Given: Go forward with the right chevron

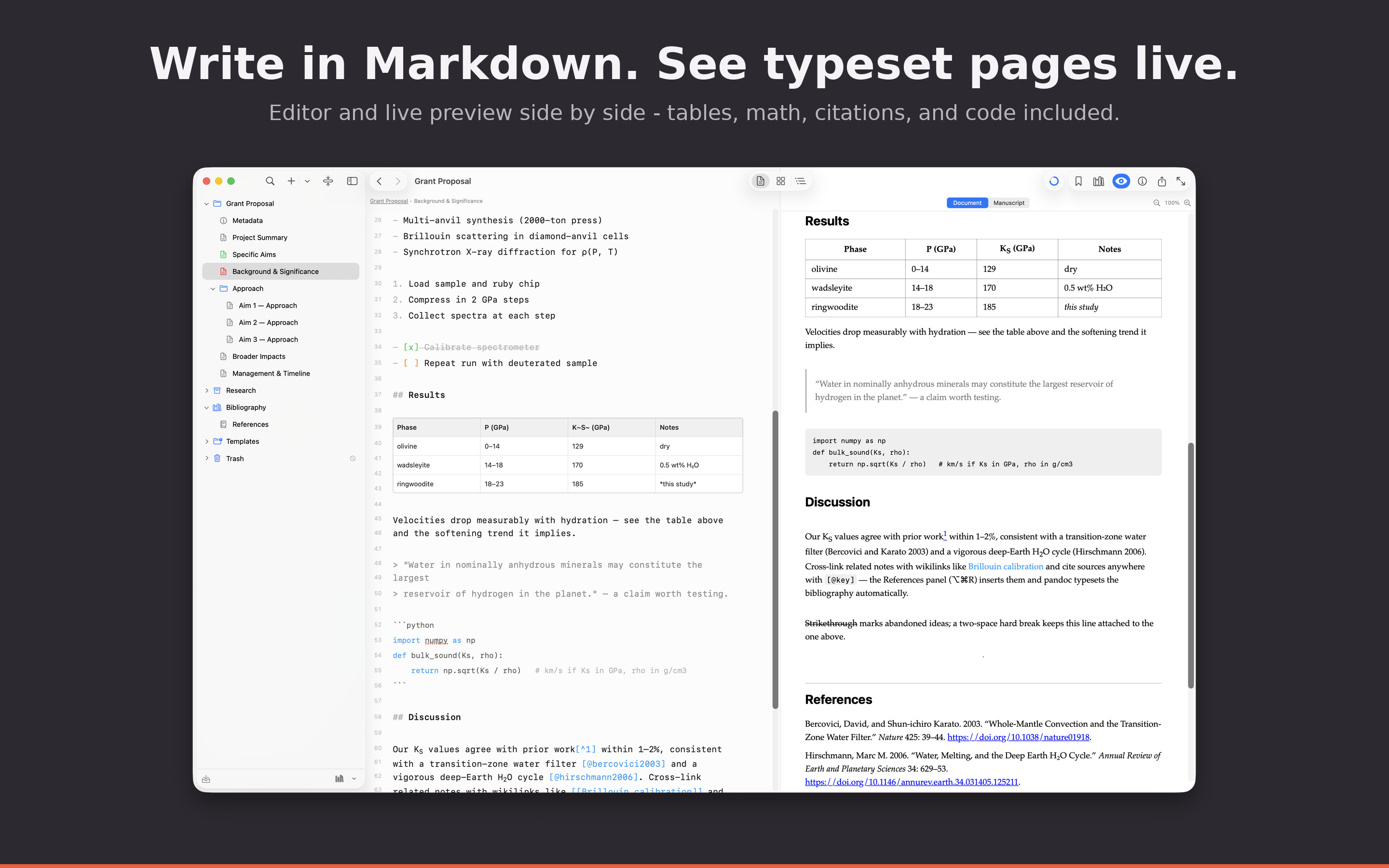Looking at the screenshot, I should [x=398, y=181].
